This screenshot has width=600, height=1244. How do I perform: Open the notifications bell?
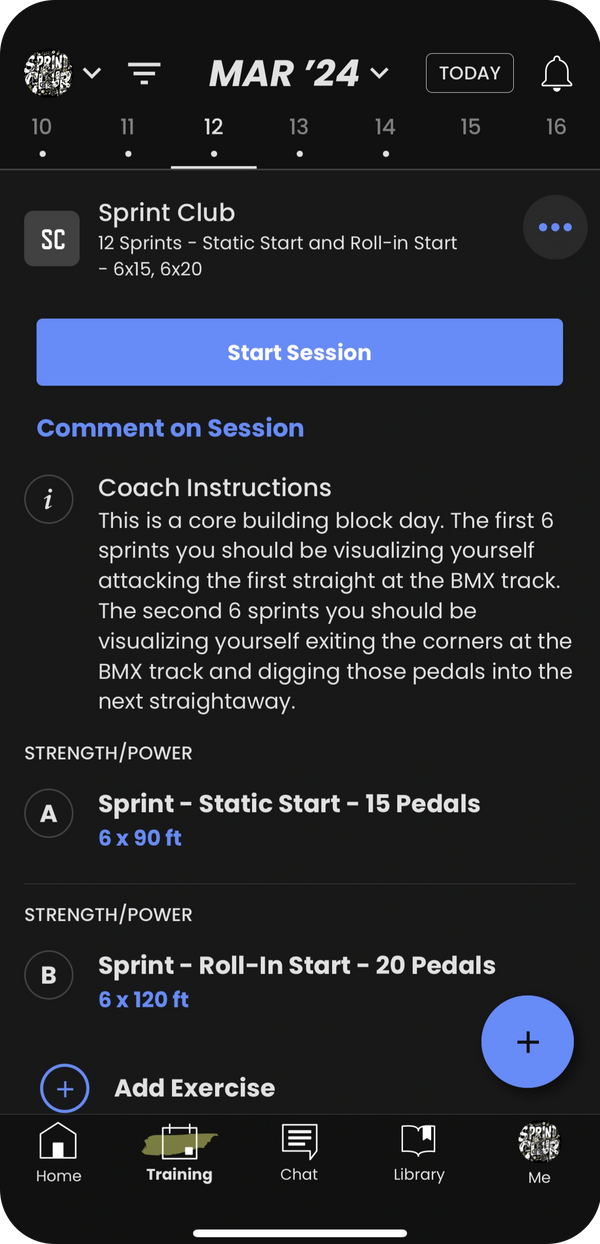pyautogui.click(x=557, y=73)
